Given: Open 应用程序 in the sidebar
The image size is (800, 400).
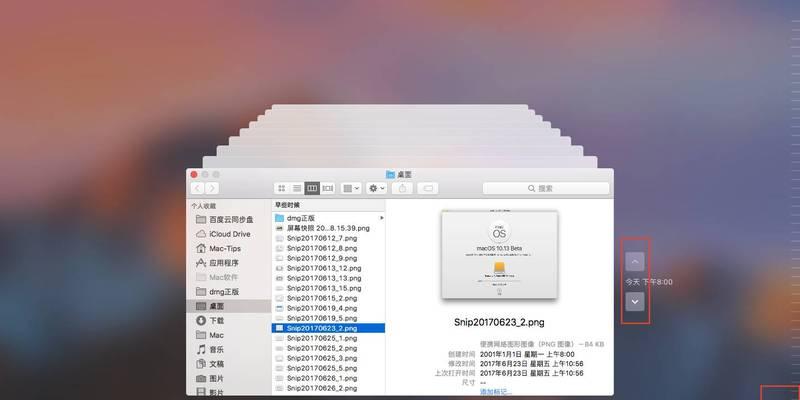Looking at the screenshot, I should click(x=229, y=263).
